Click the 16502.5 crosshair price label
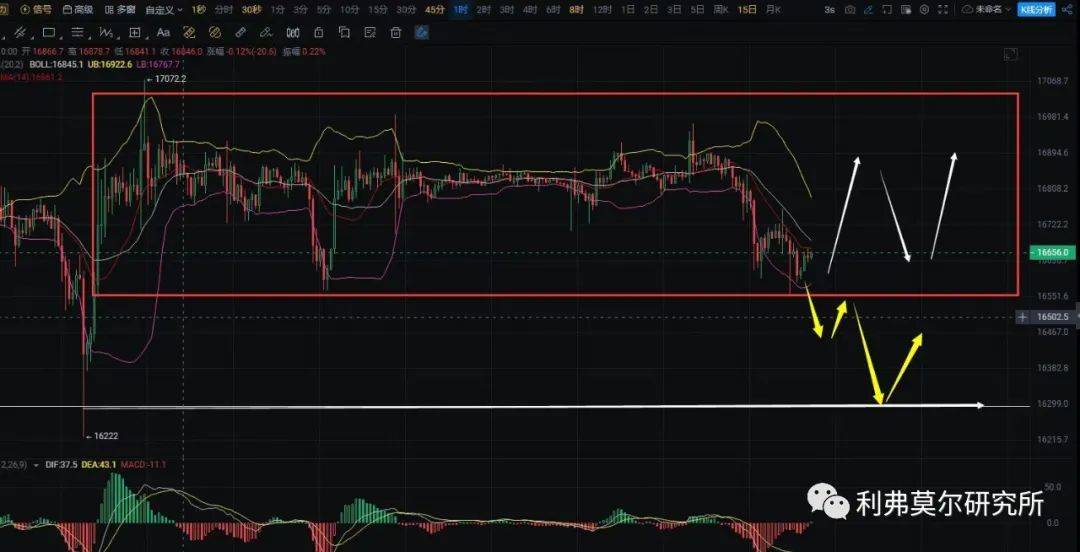 pyautogui.click(x=1051, y=317)
